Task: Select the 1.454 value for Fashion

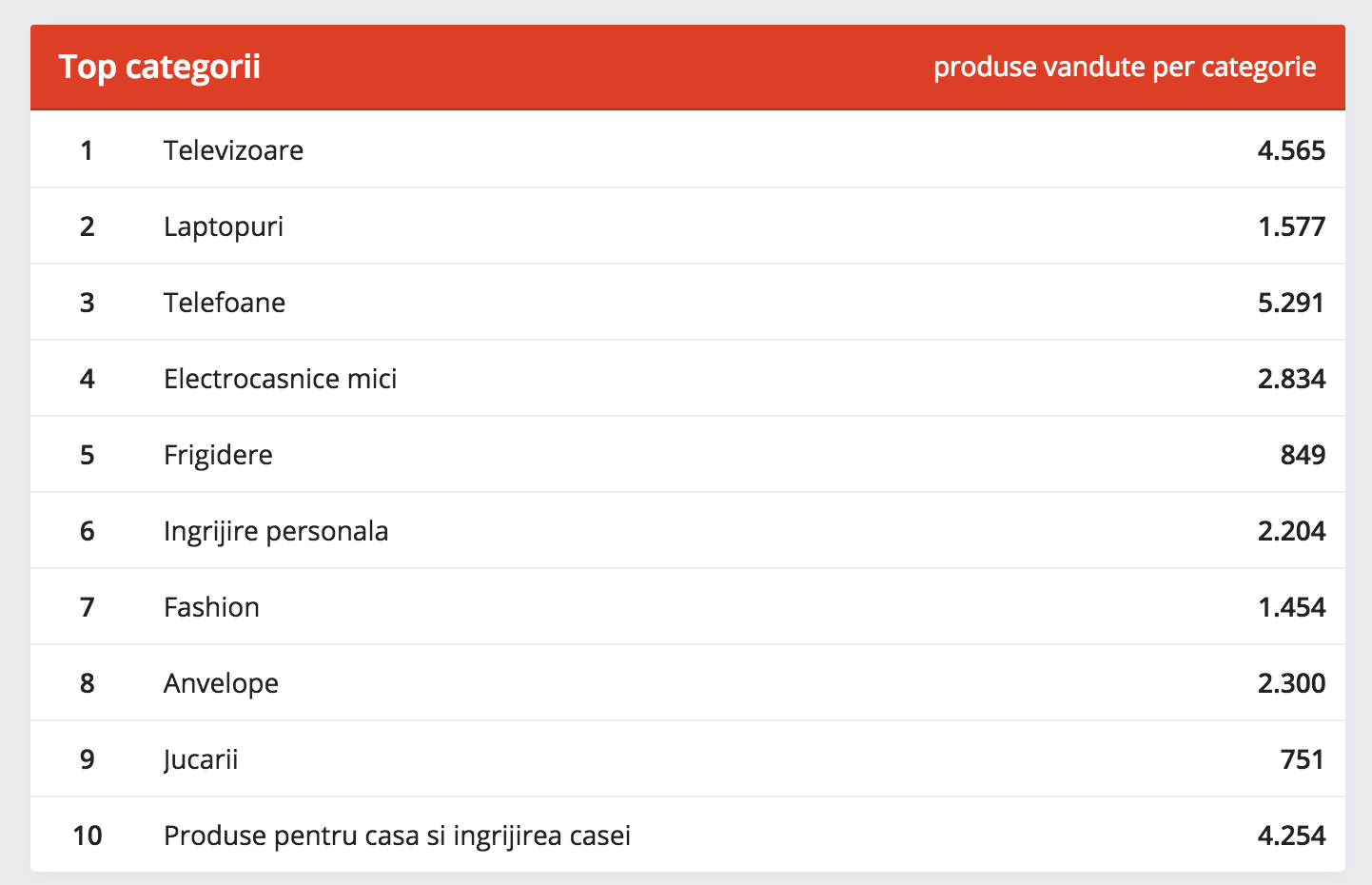Action: pyautogui.click(x=1290, y=607)
